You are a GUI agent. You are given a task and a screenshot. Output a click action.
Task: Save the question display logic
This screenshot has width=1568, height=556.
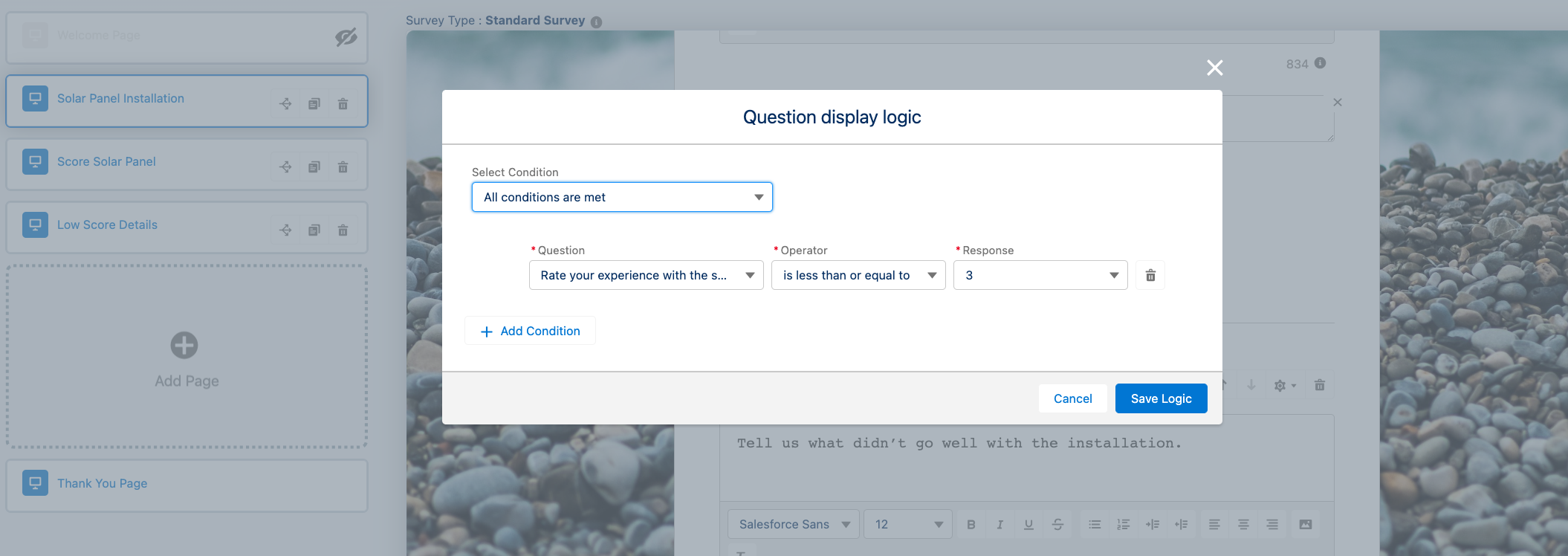1161,398
